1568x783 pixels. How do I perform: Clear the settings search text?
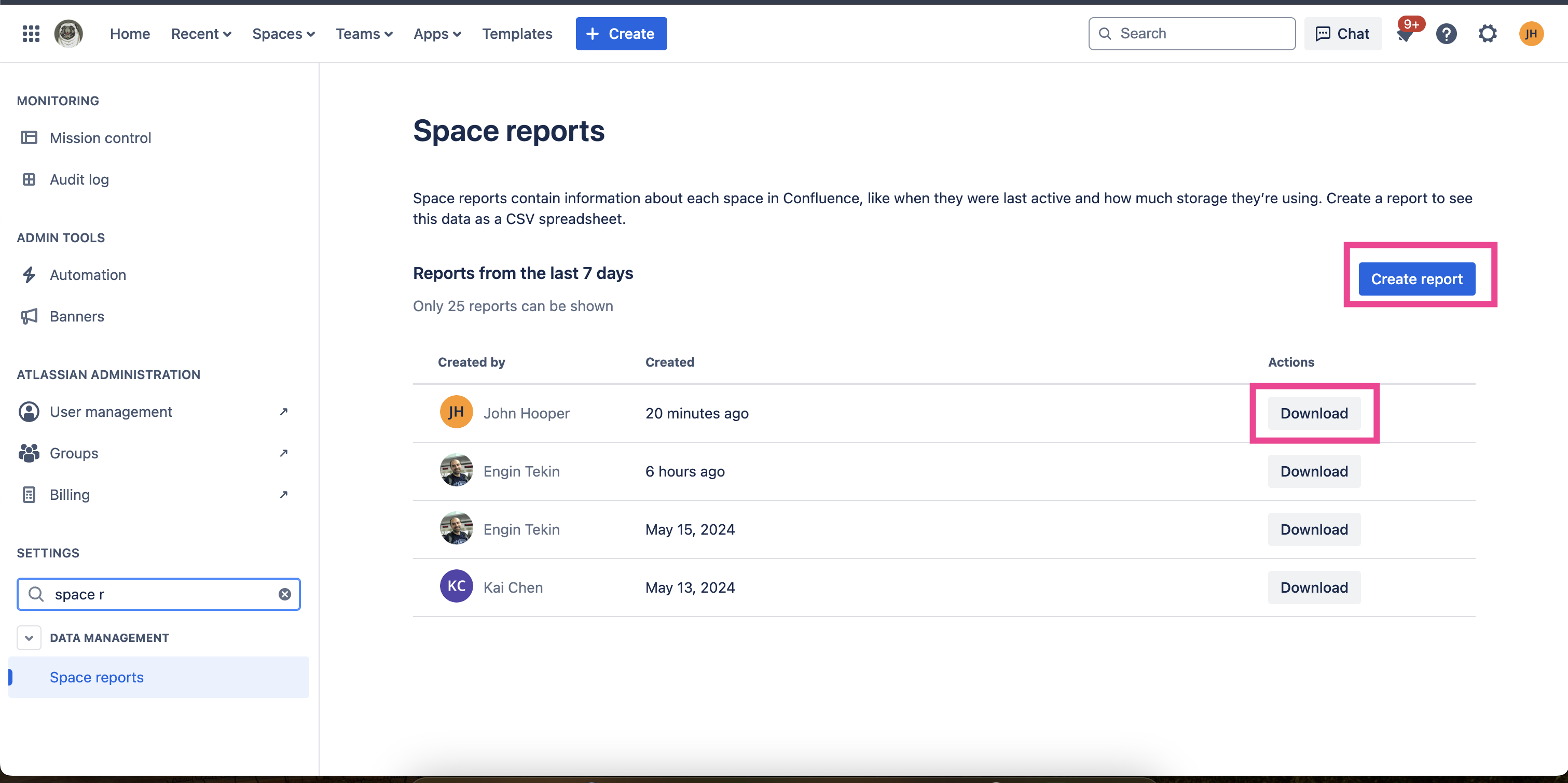[x=284, y=594]
